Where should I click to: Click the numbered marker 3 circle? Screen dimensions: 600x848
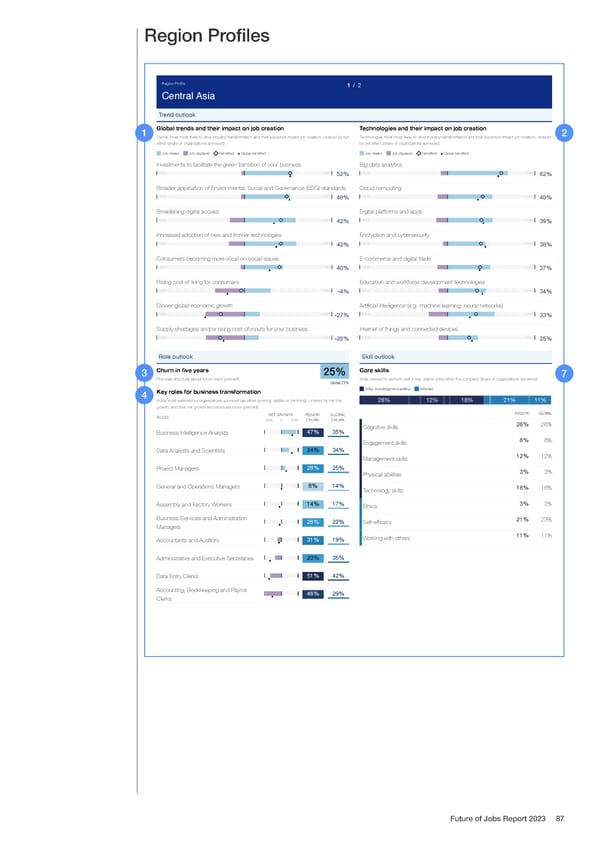click(144, 374)
